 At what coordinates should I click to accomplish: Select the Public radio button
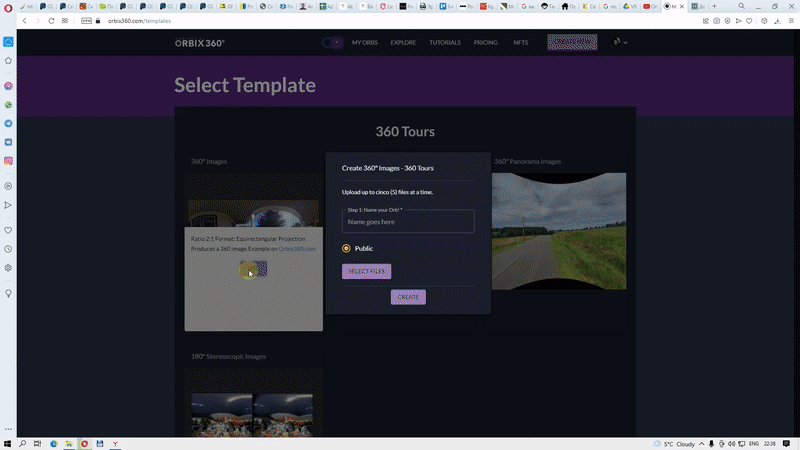click(x=346, y=248)
